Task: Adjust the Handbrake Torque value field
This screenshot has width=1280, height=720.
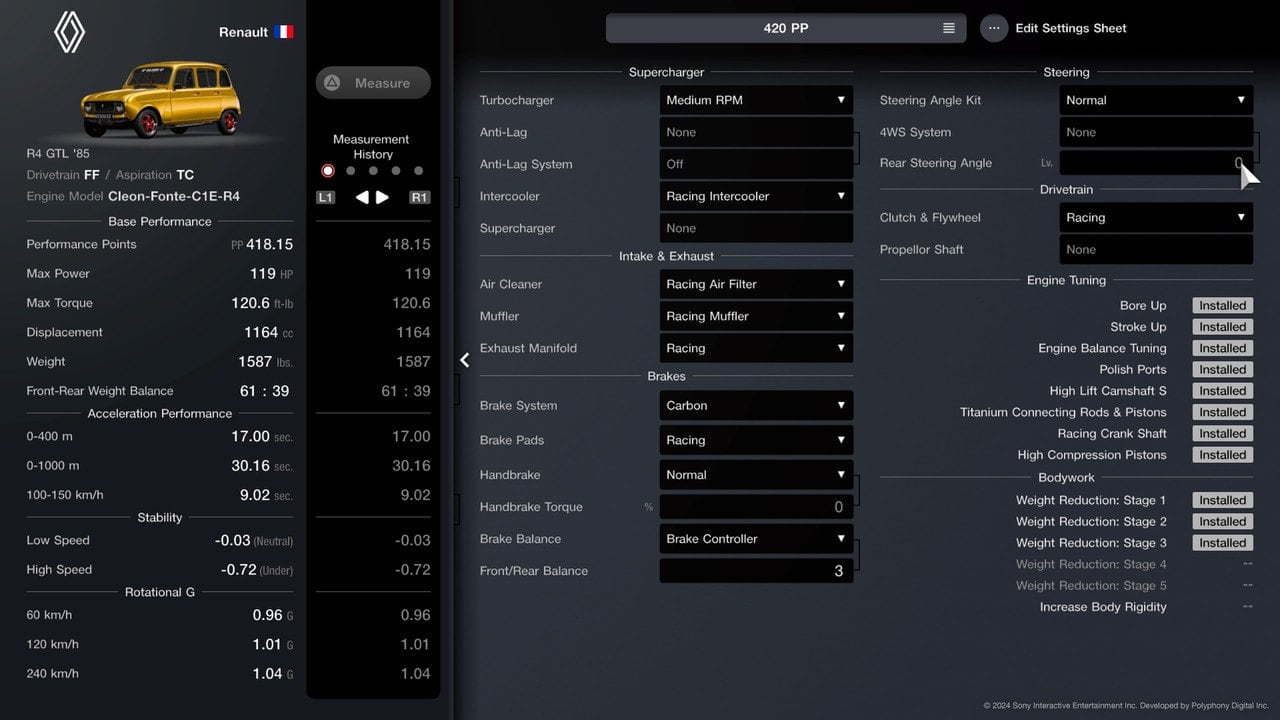Action: click(756, 507)
